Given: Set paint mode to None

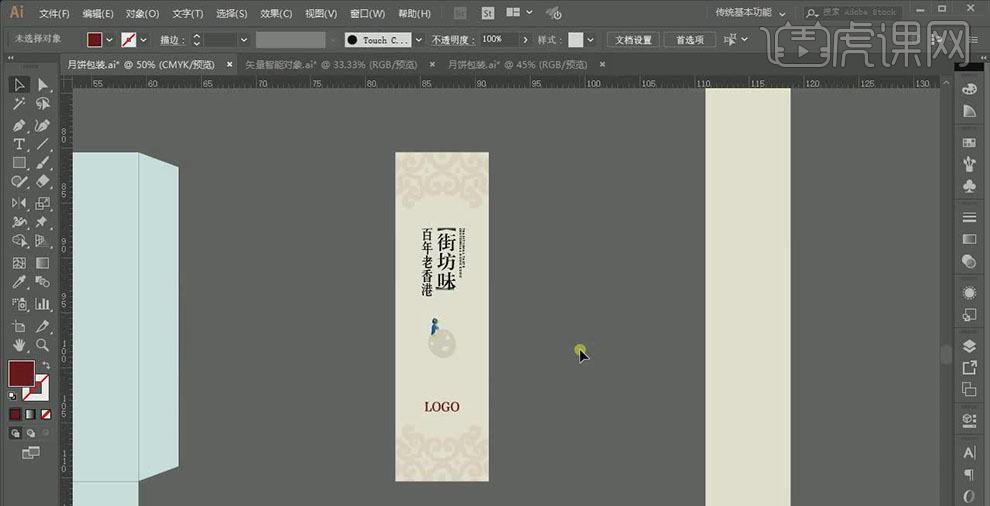Looking at the screenshot, I should (x=44, y=414).
